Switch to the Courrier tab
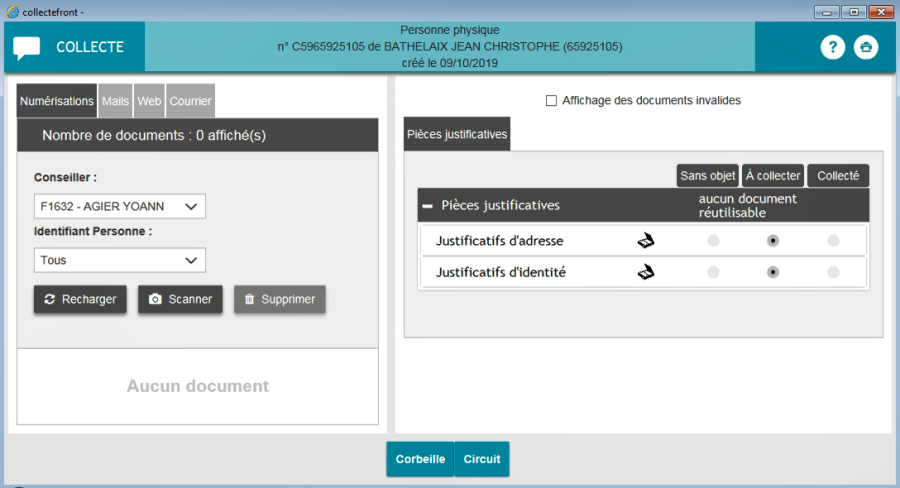Screen dimensions: 900x488 190,101
